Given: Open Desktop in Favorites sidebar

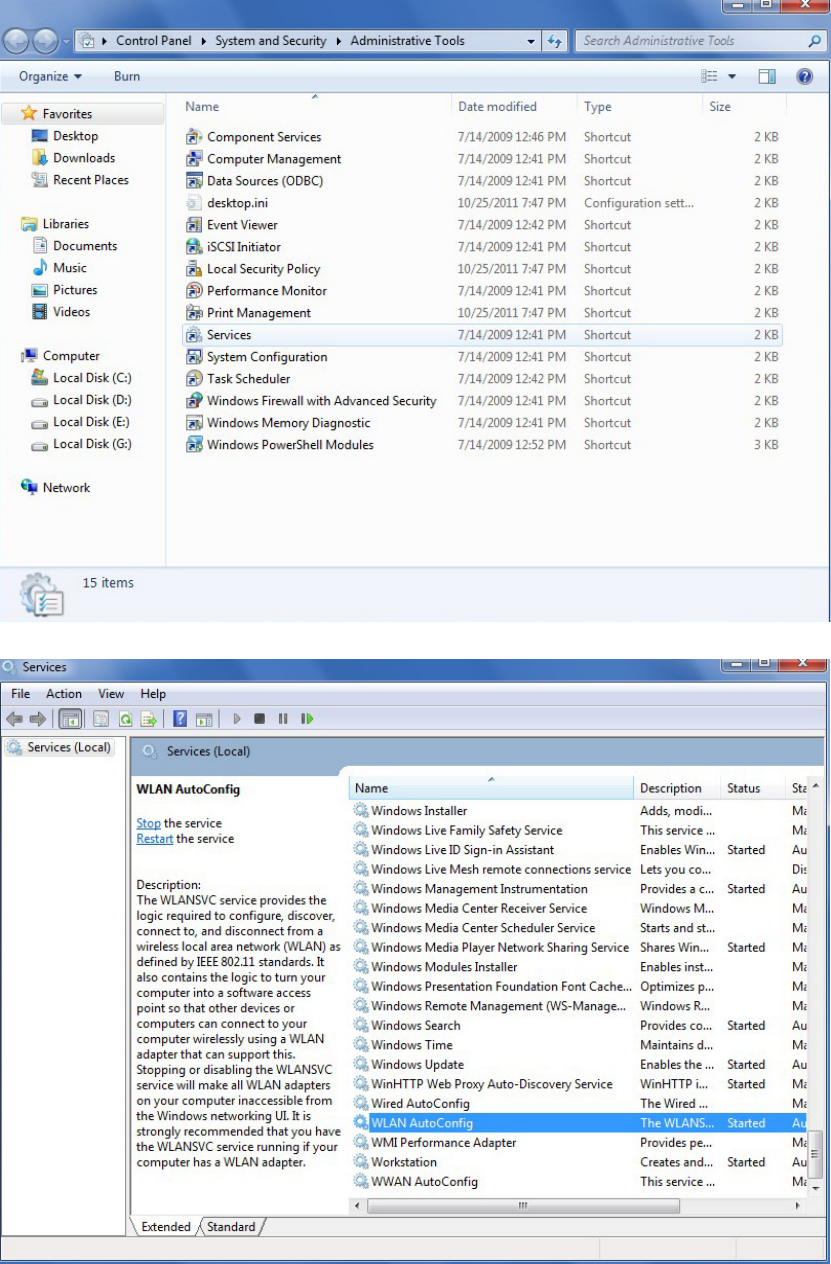Looking at the screenshot, I should 65,136.
